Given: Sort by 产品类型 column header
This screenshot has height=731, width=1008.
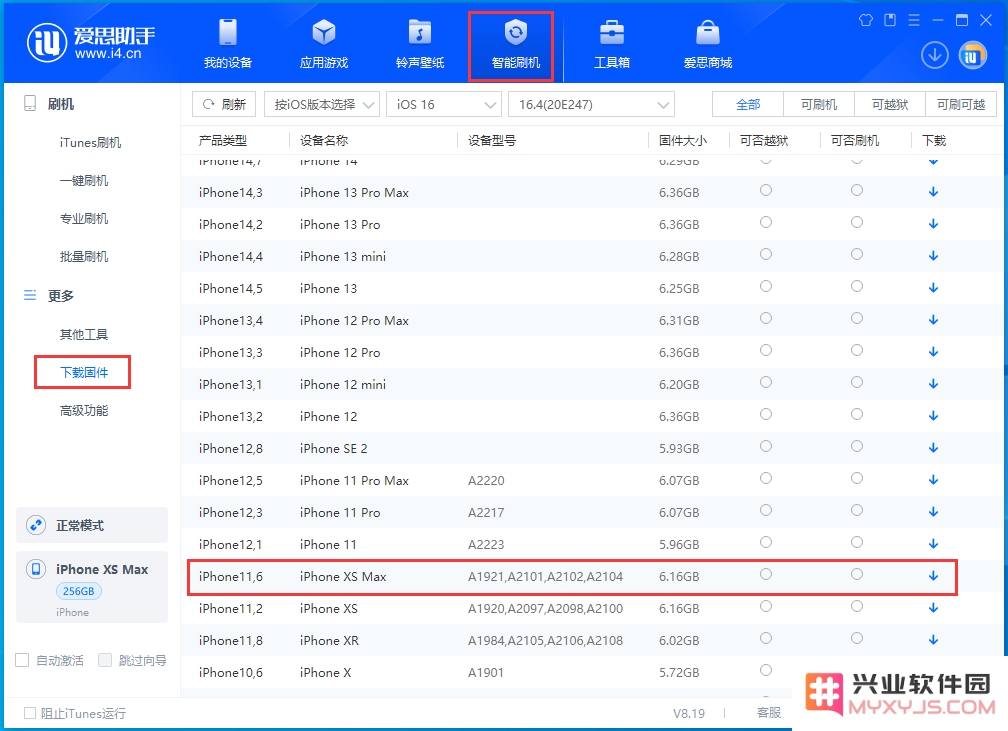Looking at the screenshot, I should 222,140.
